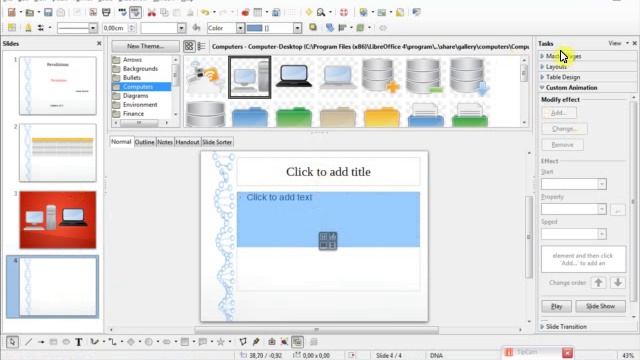This screenshot has height=360, width=640.
Task: Click the Print icon in toolbar
Action: coord(106,12)
